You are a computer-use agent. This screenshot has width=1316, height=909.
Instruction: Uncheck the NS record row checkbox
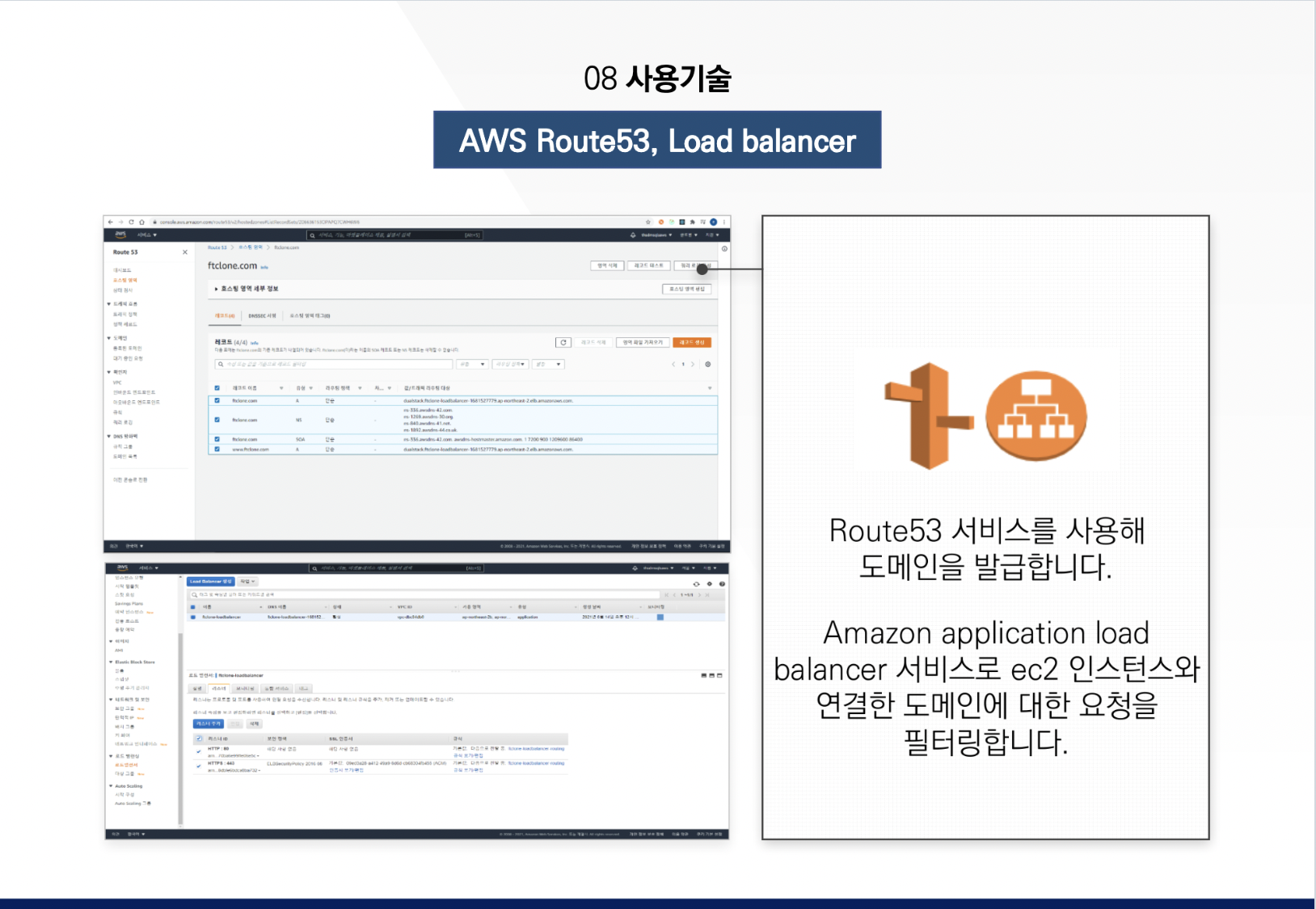click(x=217, y=420)
